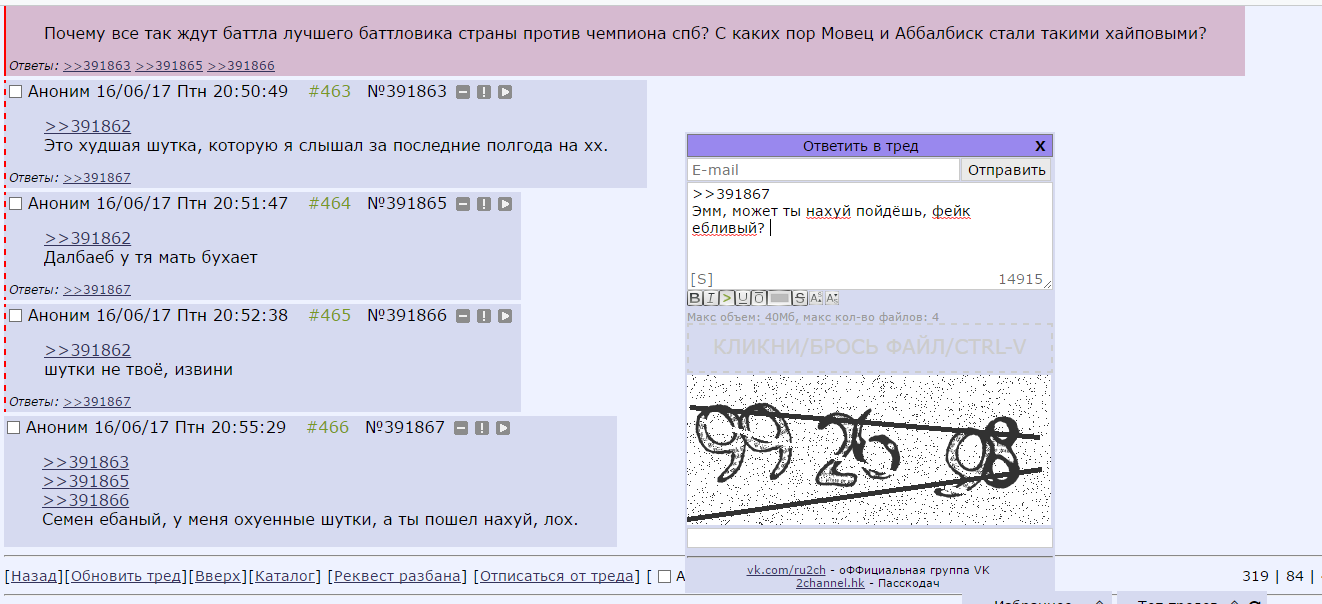The width and height of the screenshot is (1322, 604).
Task: Apply strikethrough formatting in reply form
Action: 800,298
